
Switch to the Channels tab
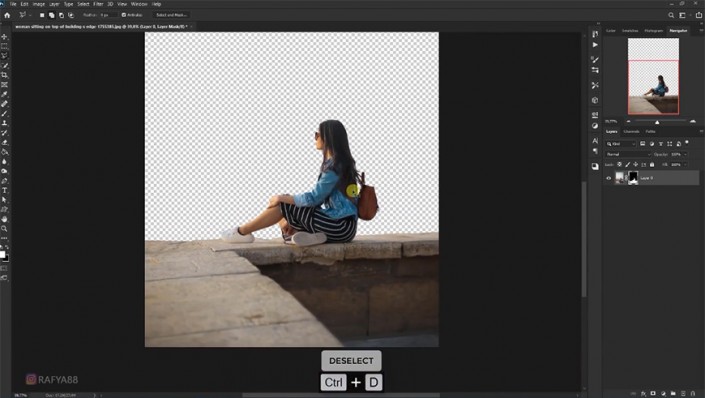(x=631, y=131)
